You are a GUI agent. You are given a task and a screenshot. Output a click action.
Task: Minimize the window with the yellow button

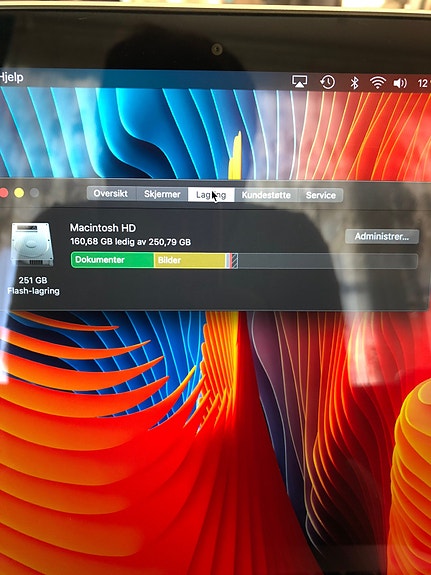[19, 193]
